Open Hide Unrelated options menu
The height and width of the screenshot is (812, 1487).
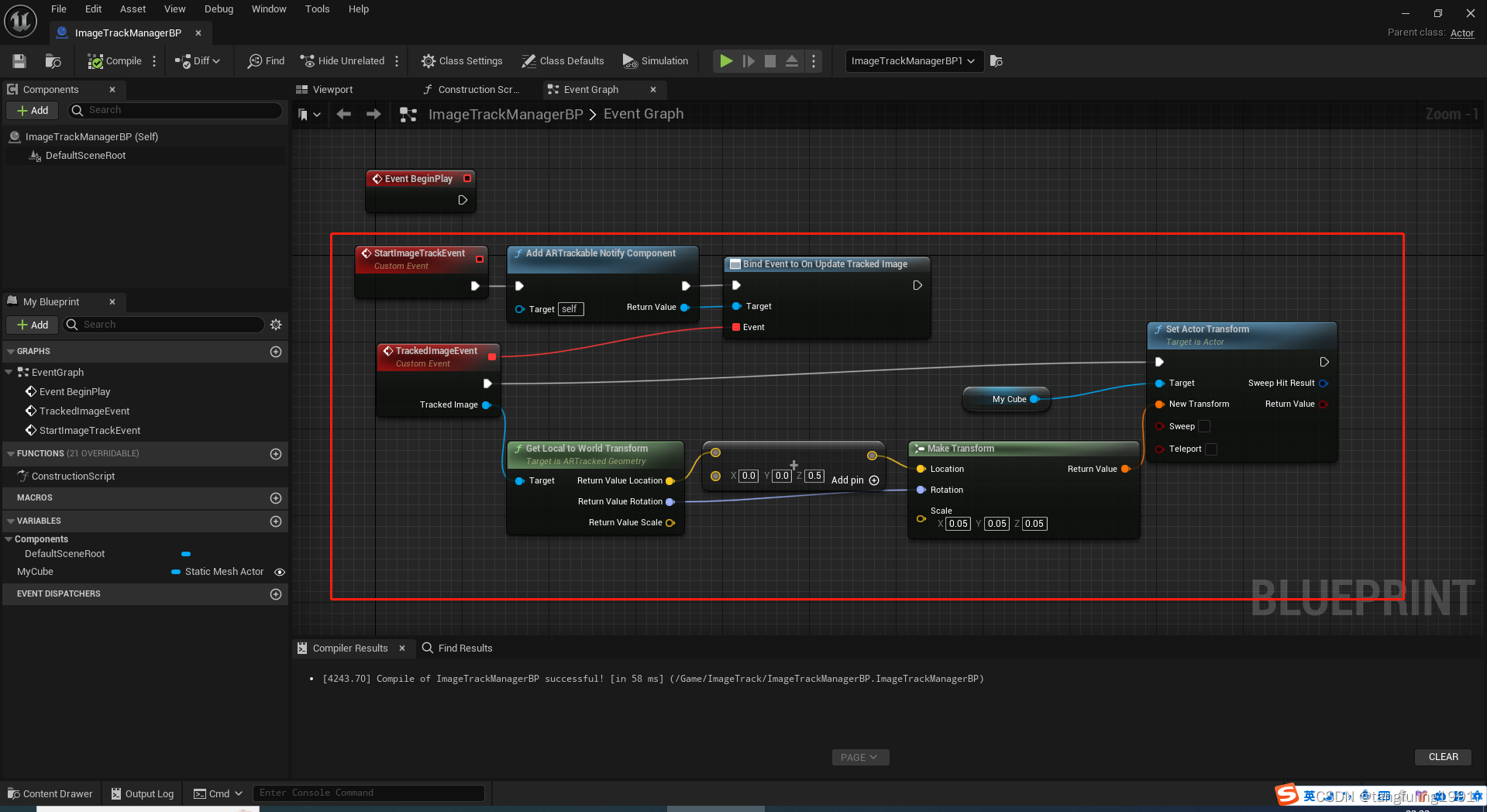(x=397, y=61)
